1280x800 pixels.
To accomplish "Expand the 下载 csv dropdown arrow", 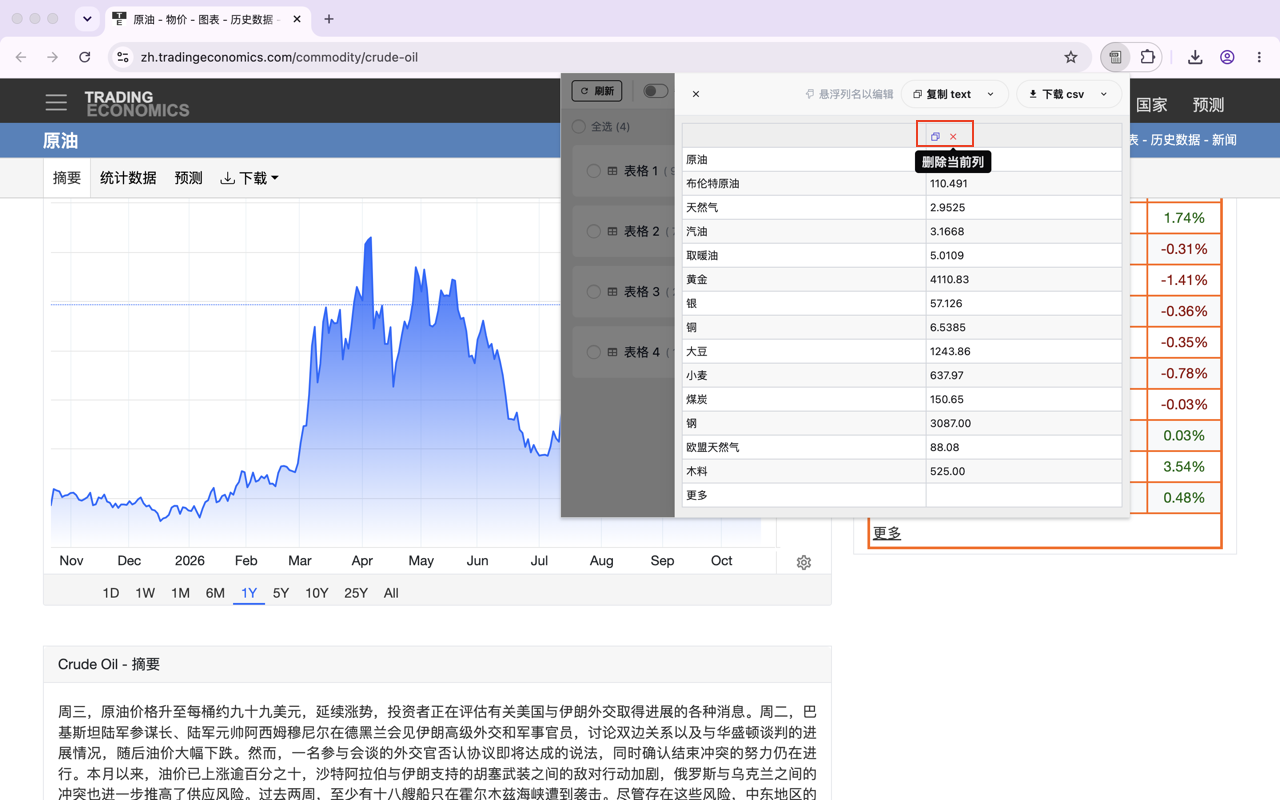I will click(x=1104, y=94).
